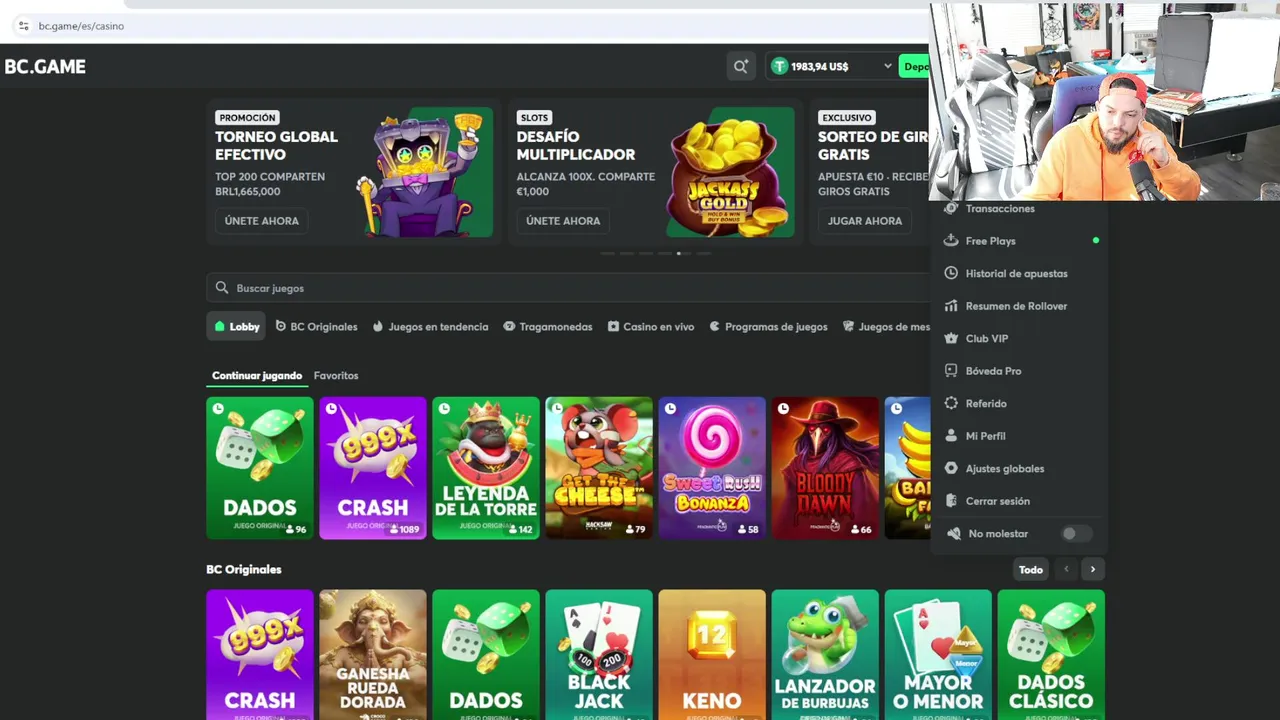Click ÚNETE AHORA on Desafío Multiplicador
This screenshot has height=720, width=1280.
tap(563, 221)
